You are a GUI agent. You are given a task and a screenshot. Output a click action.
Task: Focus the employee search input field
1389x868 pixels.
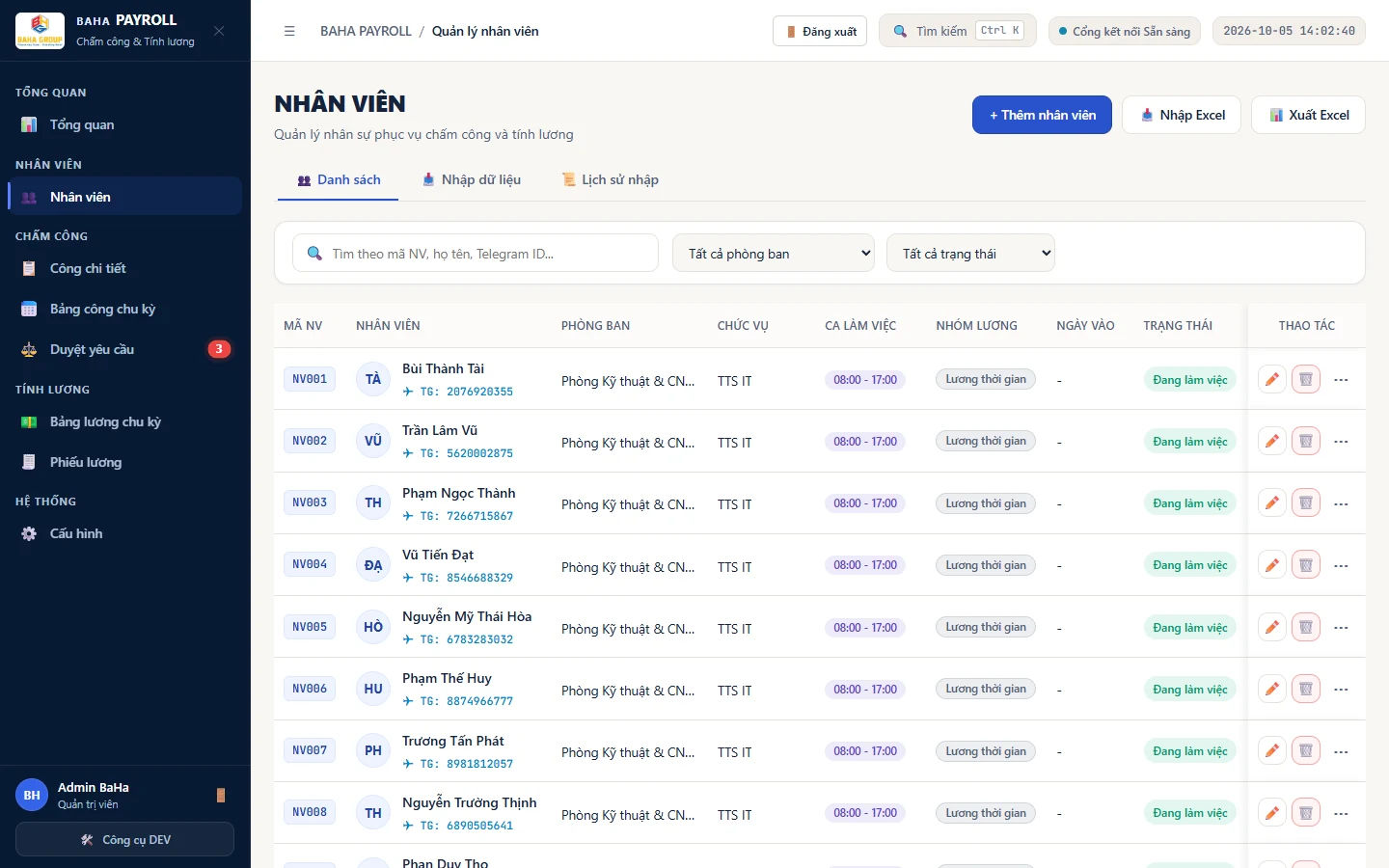[476, 254]
